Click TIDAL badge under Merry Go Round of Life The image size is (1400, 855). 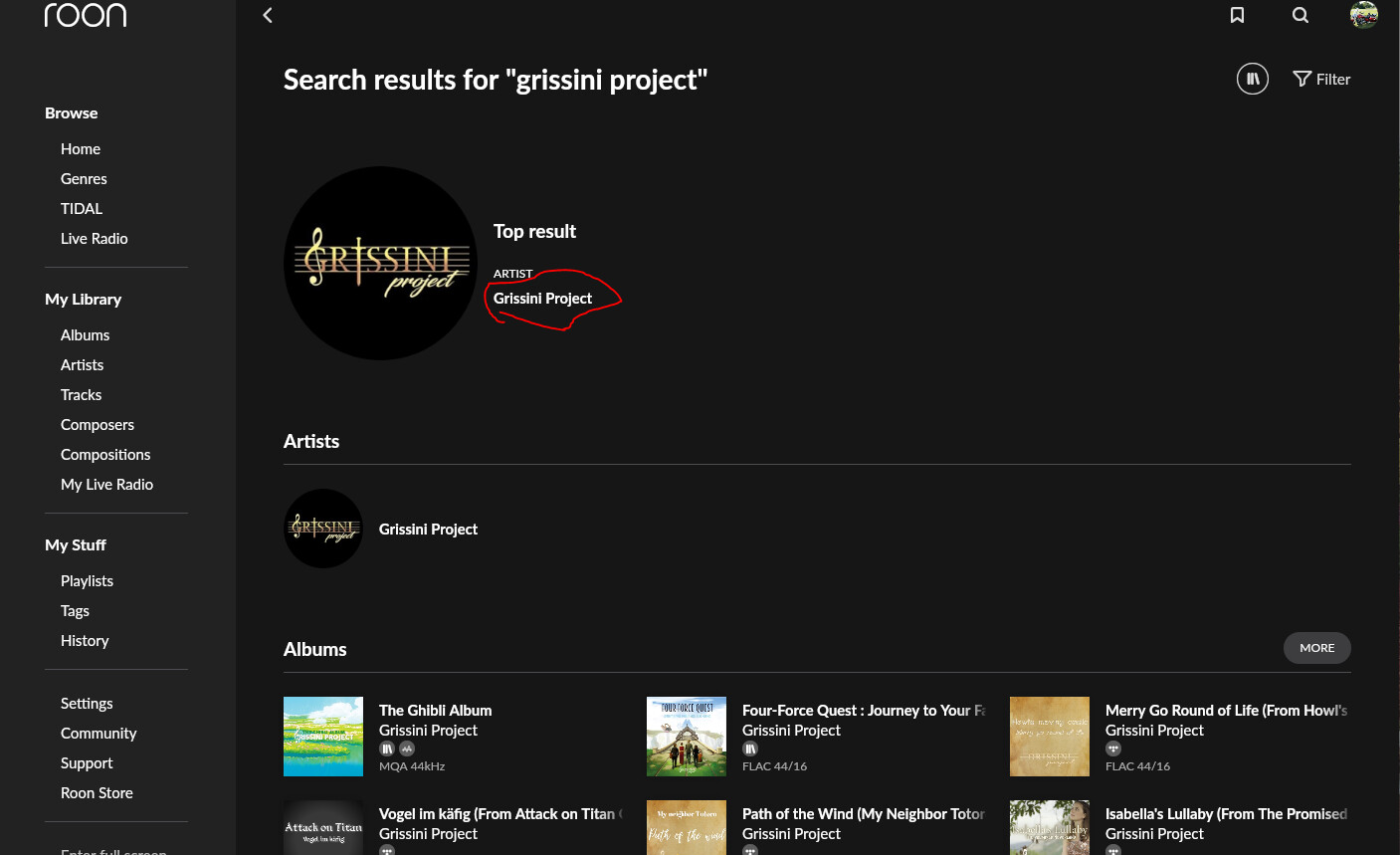click(1113, 748)
